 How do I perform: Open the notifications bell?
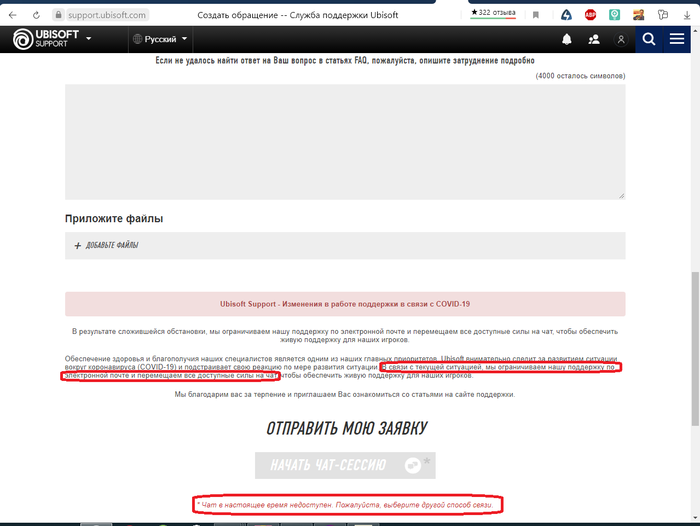(567, 39)
